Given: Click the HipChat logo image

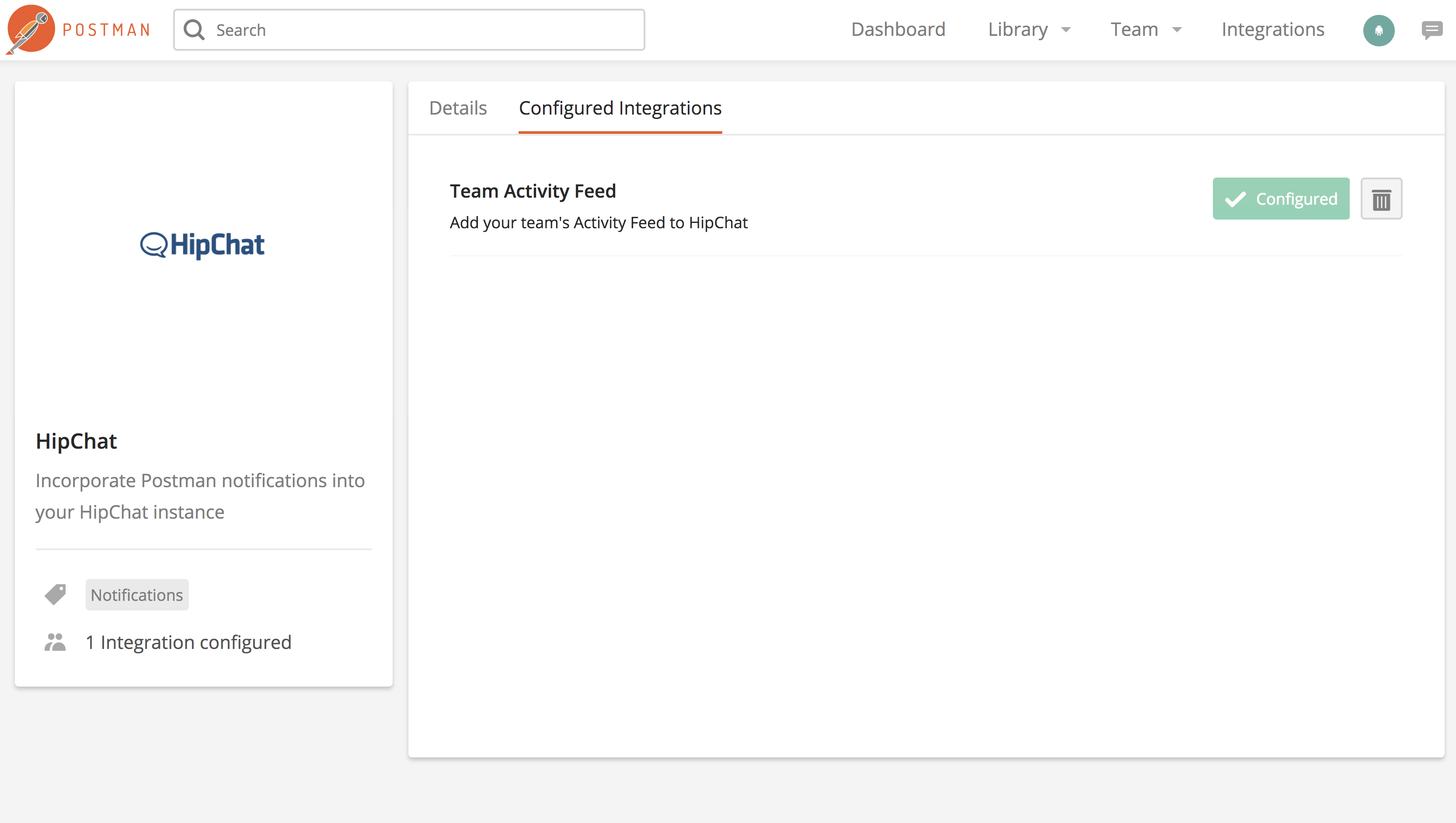Looking at the screenshot, I should [202, 245].
